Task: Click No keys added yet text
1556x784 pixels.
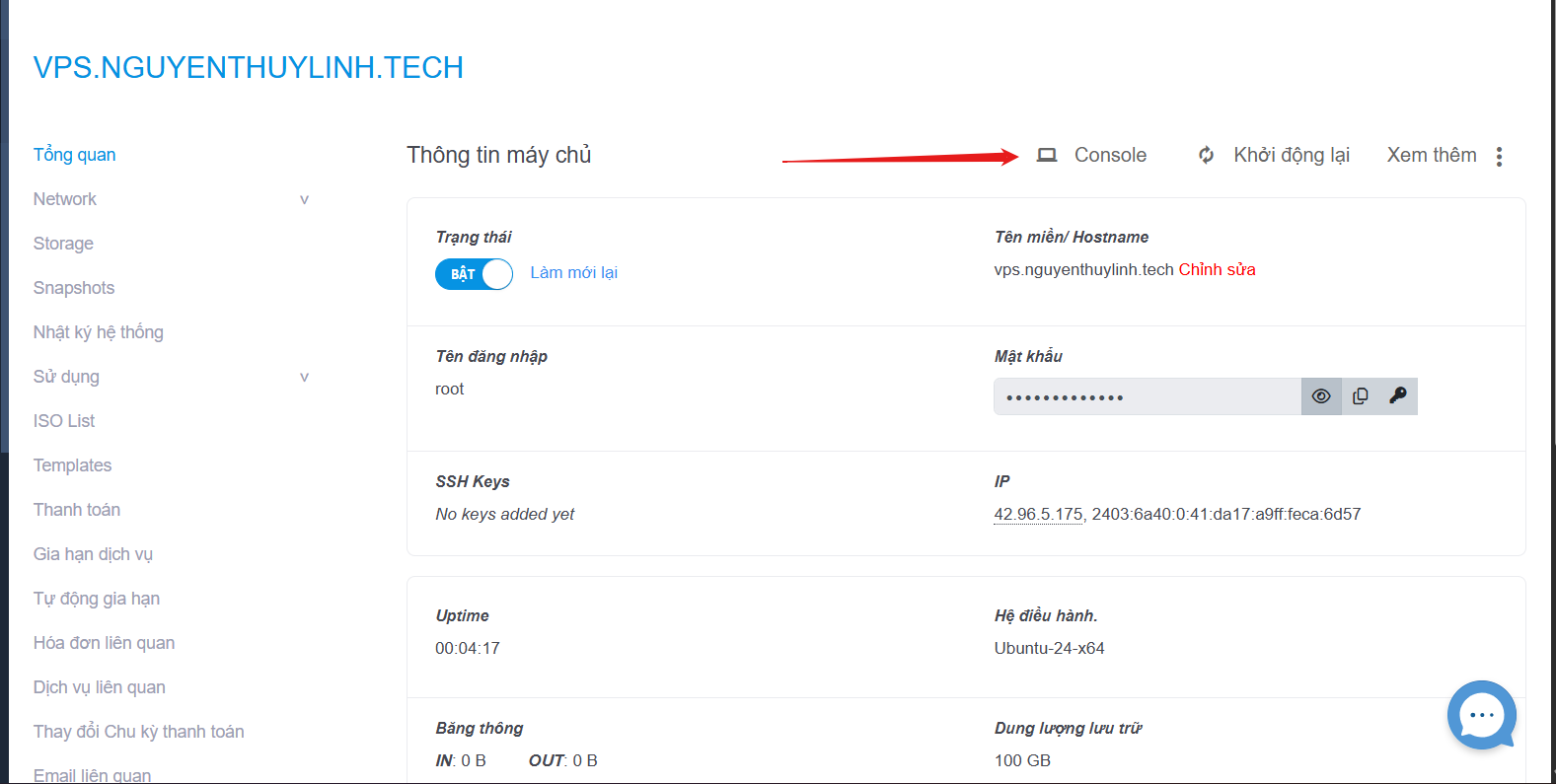Action: [505, 514]
